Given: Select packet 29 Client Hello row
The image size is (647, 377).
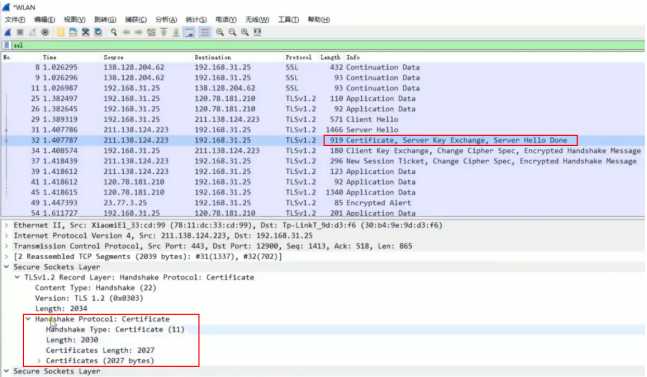Looking at the screenshot, I should 323,119.
